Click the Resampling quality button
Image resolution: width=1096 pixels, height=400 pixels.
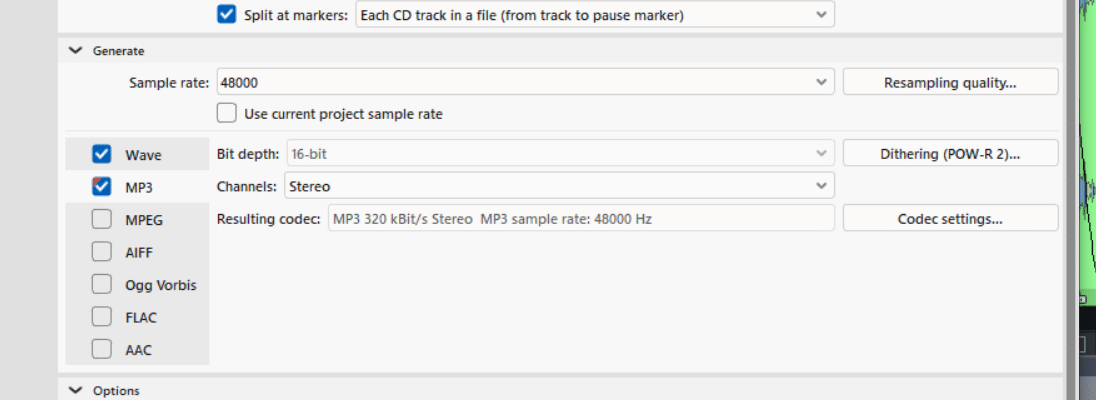point(950,82)
